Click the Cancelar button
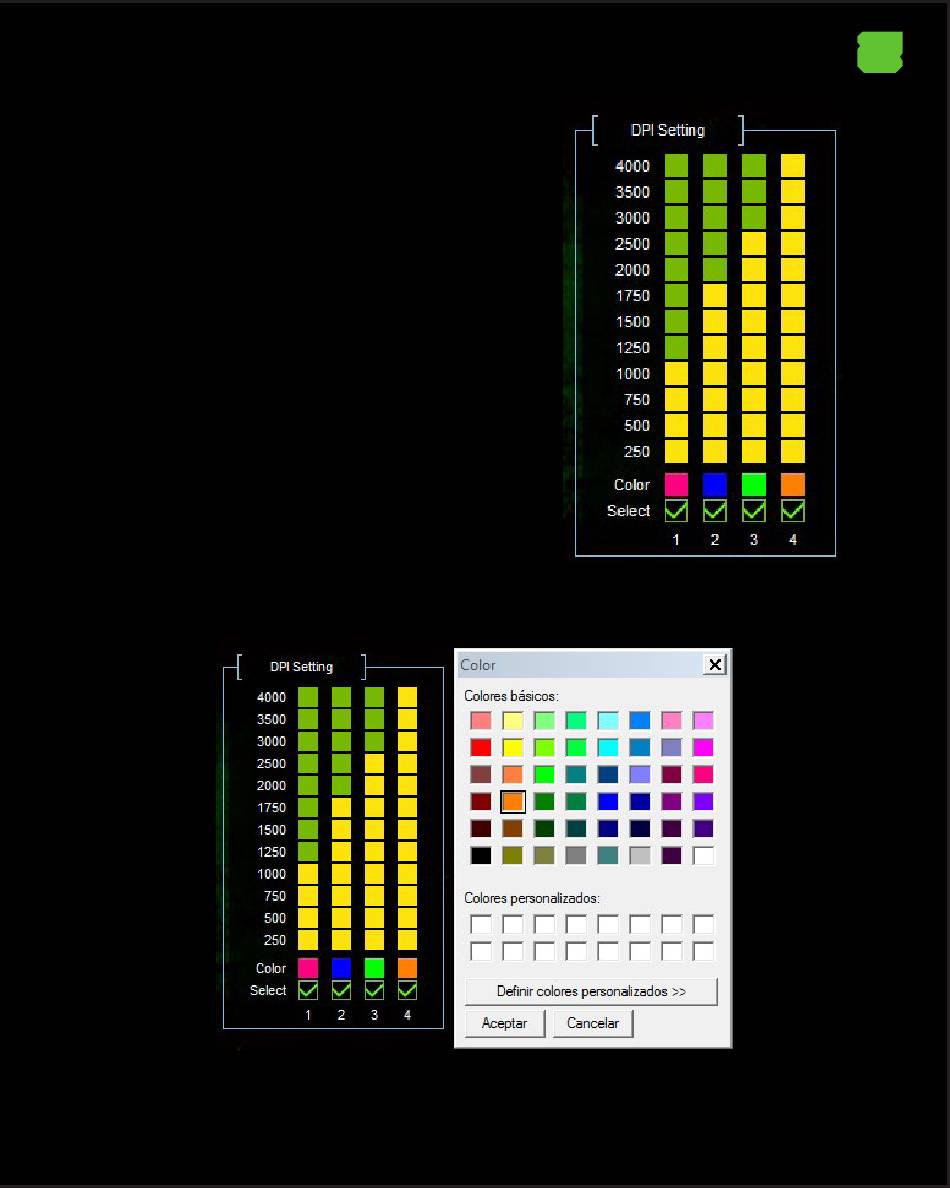 593,1023
